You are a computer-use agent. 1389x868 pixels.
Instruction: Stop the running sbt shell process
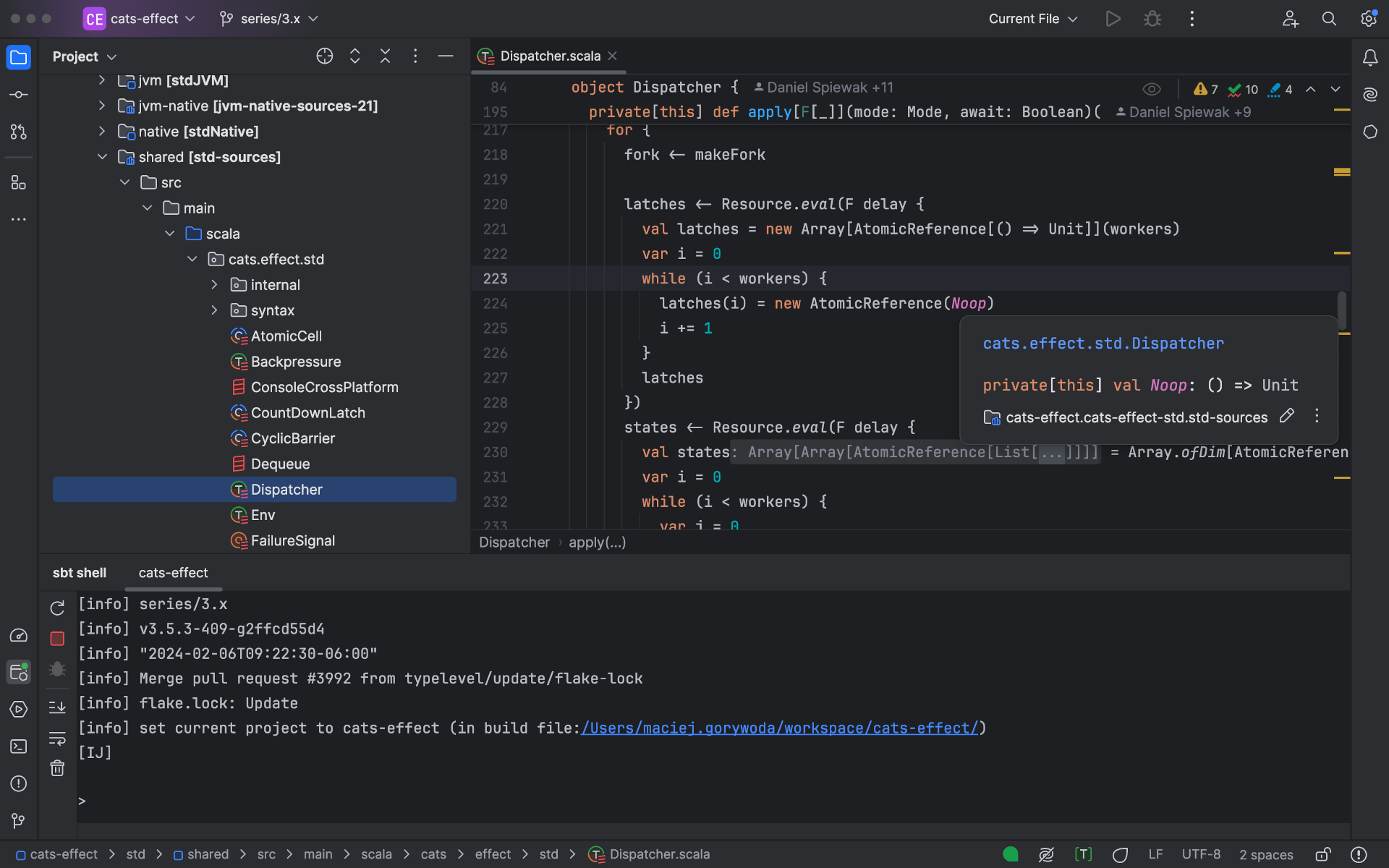[x=57, y=639]
